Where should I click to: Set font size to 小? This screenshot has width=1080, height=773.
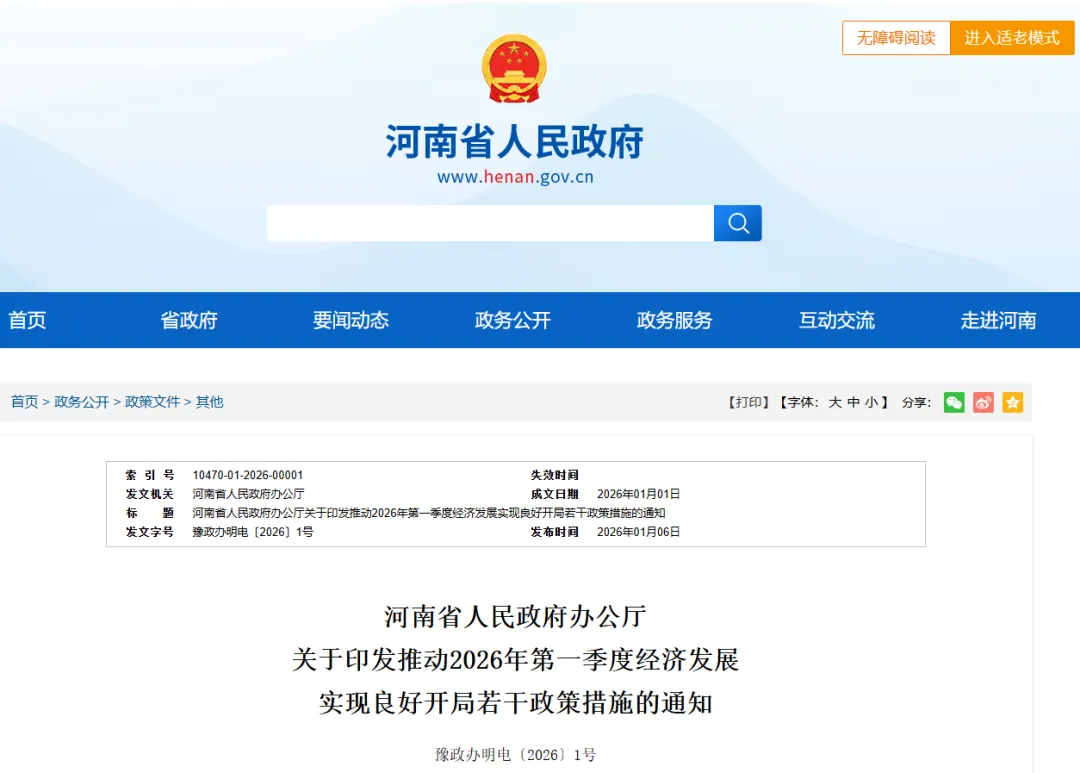[x=871, y=402]
